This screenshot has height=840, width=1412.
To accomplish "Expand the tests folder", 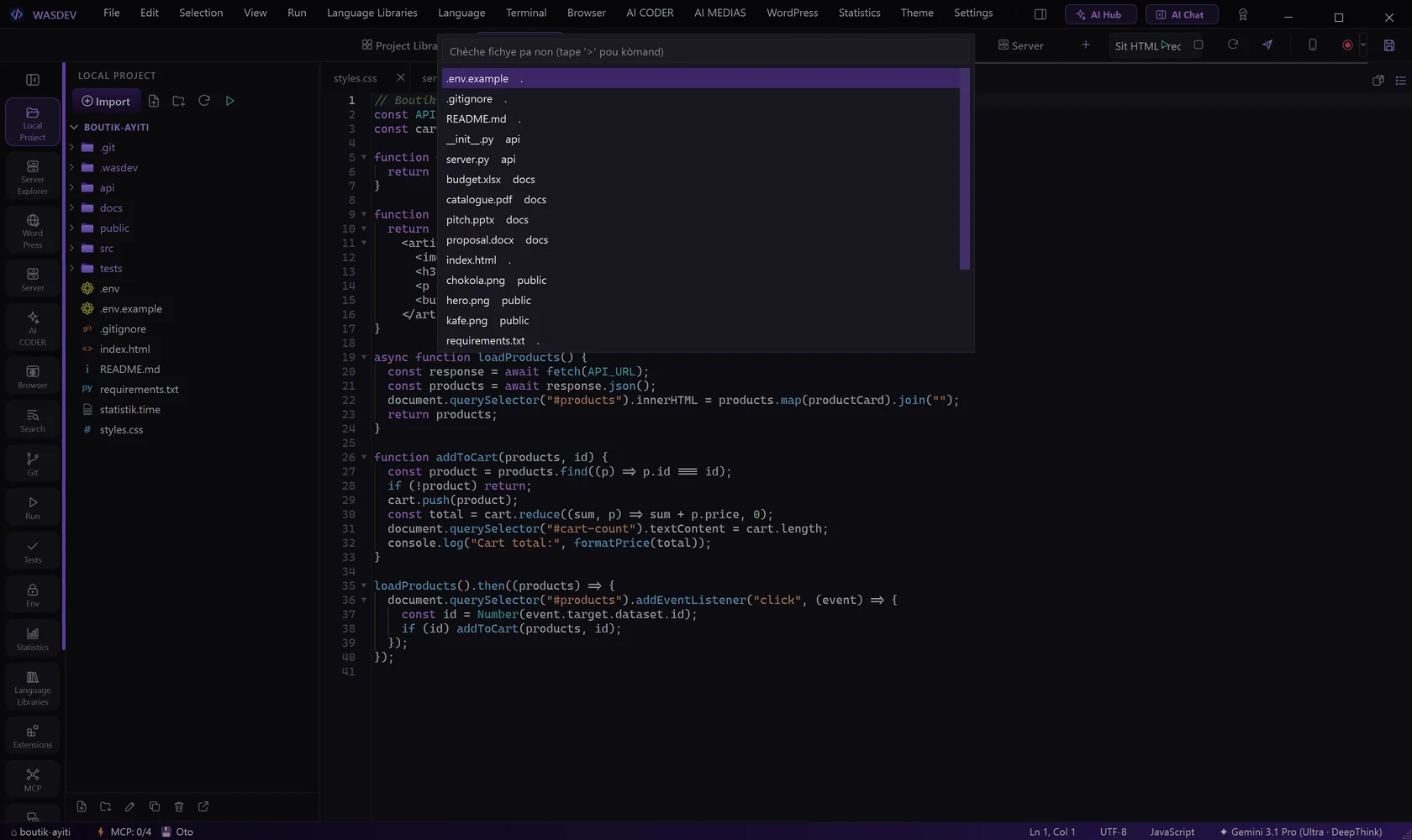I will pyautogui.click(x=71, y=269).
